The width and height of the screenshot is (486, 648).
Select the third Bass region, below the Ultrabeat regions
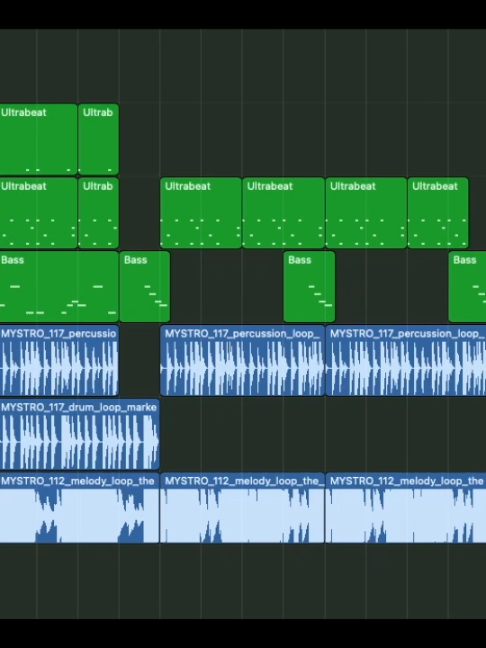[x=309, y=286]
